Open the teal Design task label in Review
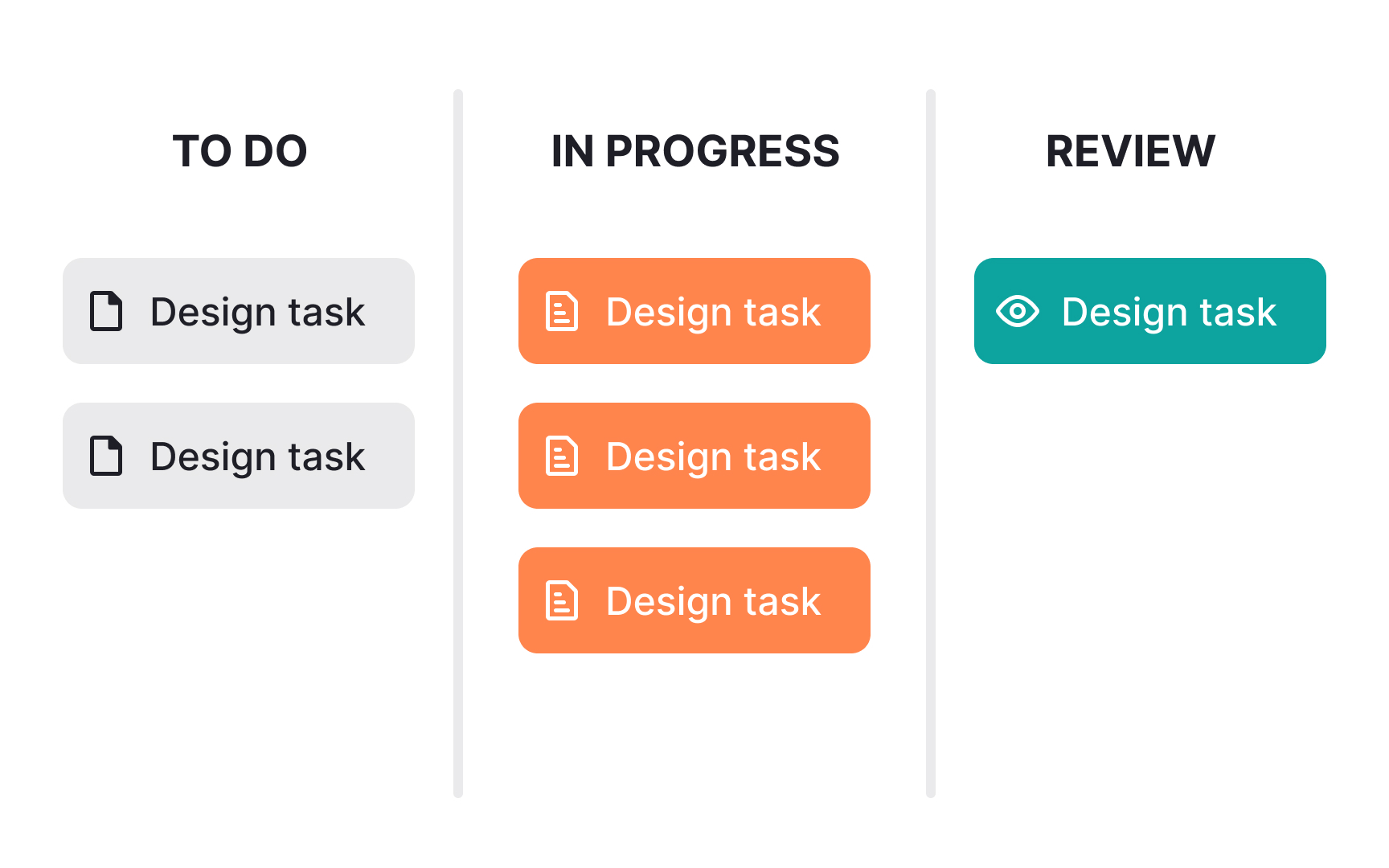The height and width of the screenshot is (868, 1389). point(1169,312)
